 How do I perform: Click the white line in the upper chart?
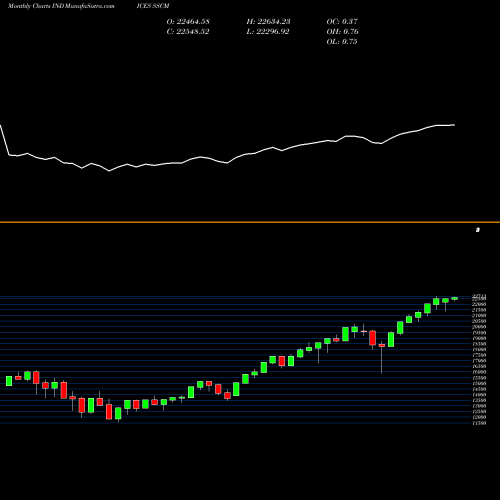[227, 163]
